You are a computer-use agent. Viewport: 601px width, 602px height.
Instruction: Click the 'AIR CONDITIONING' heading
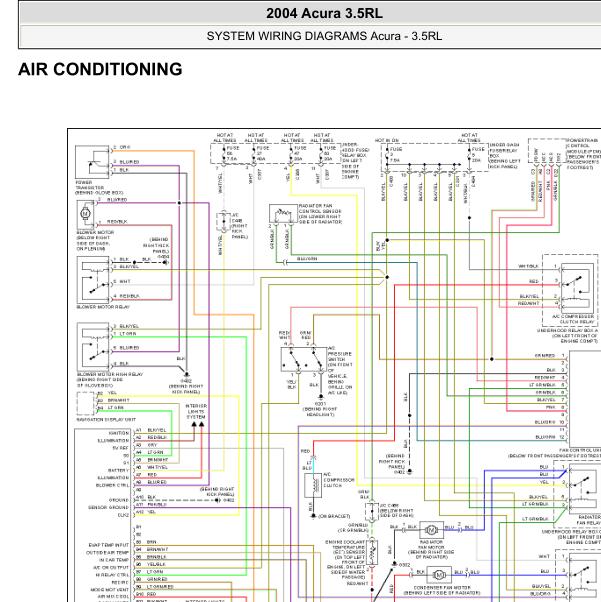[100, 69]
